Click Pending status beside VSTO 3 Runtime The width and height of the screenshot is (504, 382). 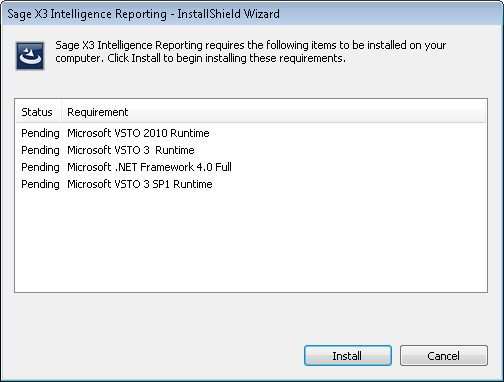(40, 150)
